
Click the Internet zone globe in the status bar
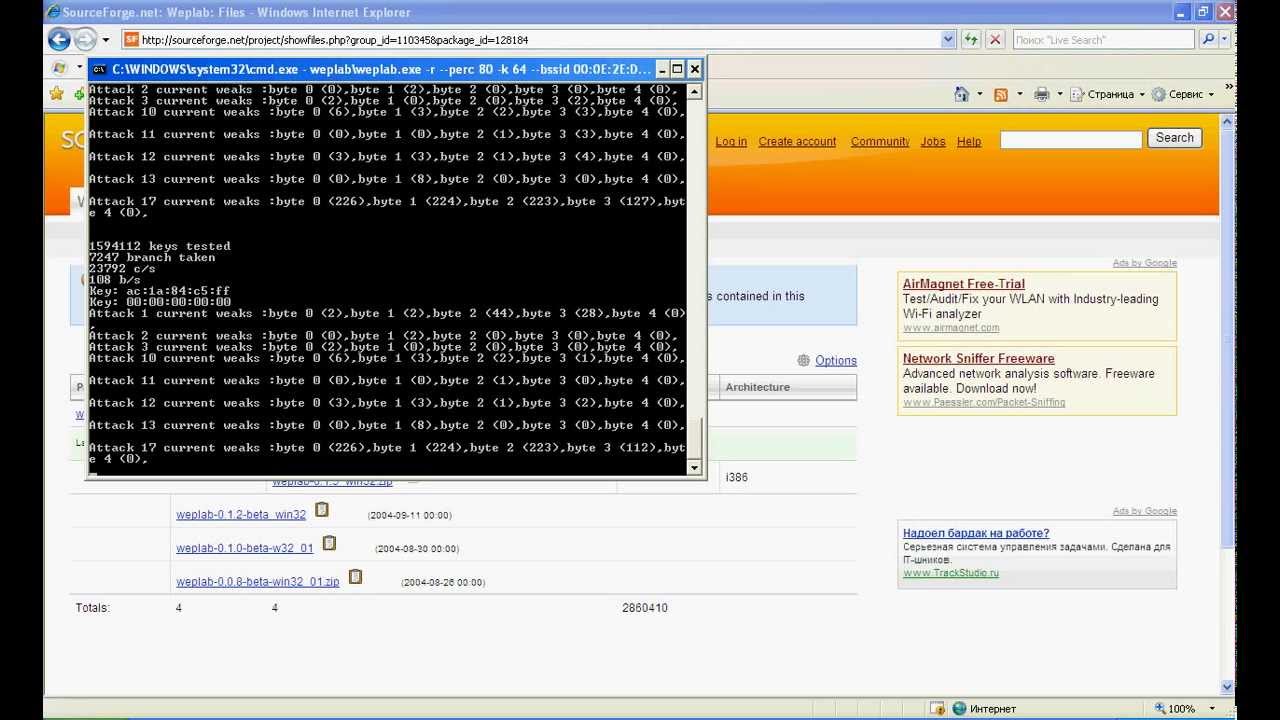coord(960,708)
